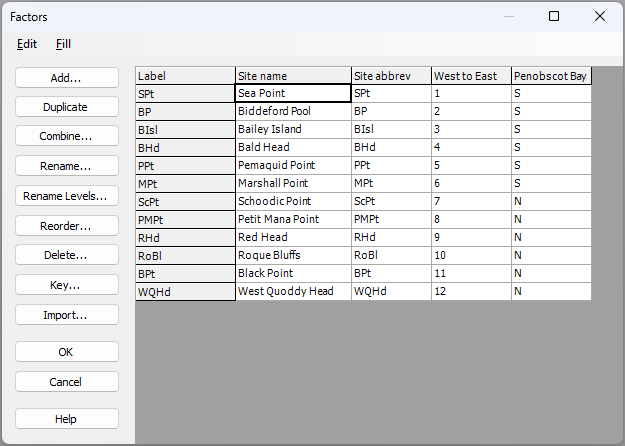Click the West to East column header
The height and width of the screenshot is (446, 625).
point(470,76)
